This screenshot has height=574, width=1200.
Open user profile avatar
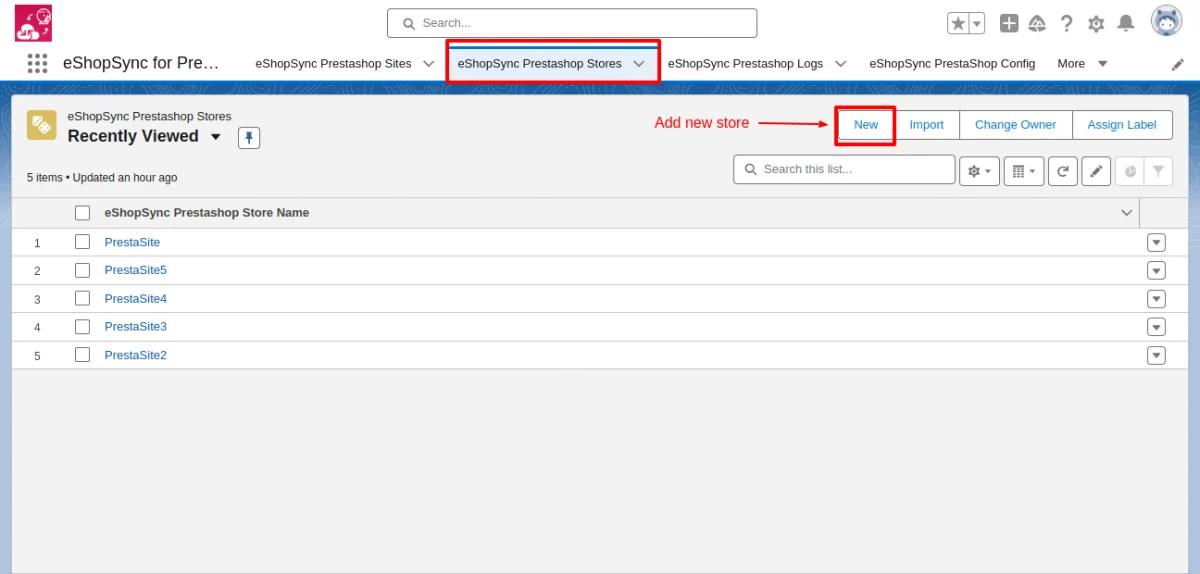tap(1166, 21)
